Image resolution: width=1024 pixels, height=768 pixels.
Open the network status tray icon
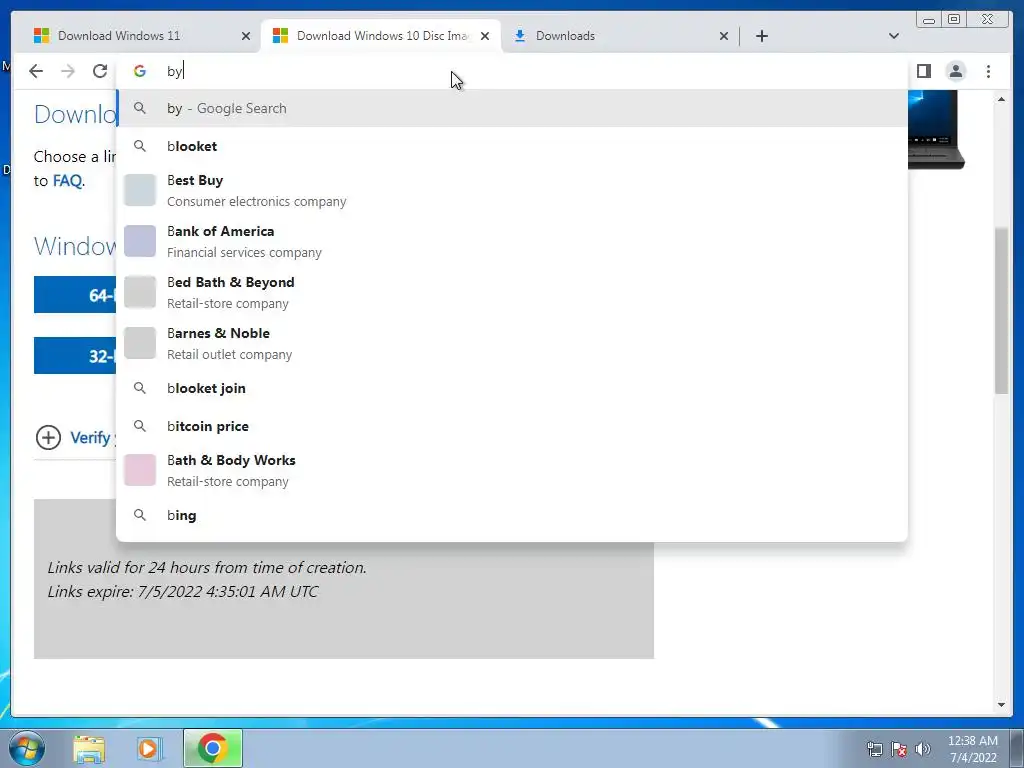click(x=874, y=749)
